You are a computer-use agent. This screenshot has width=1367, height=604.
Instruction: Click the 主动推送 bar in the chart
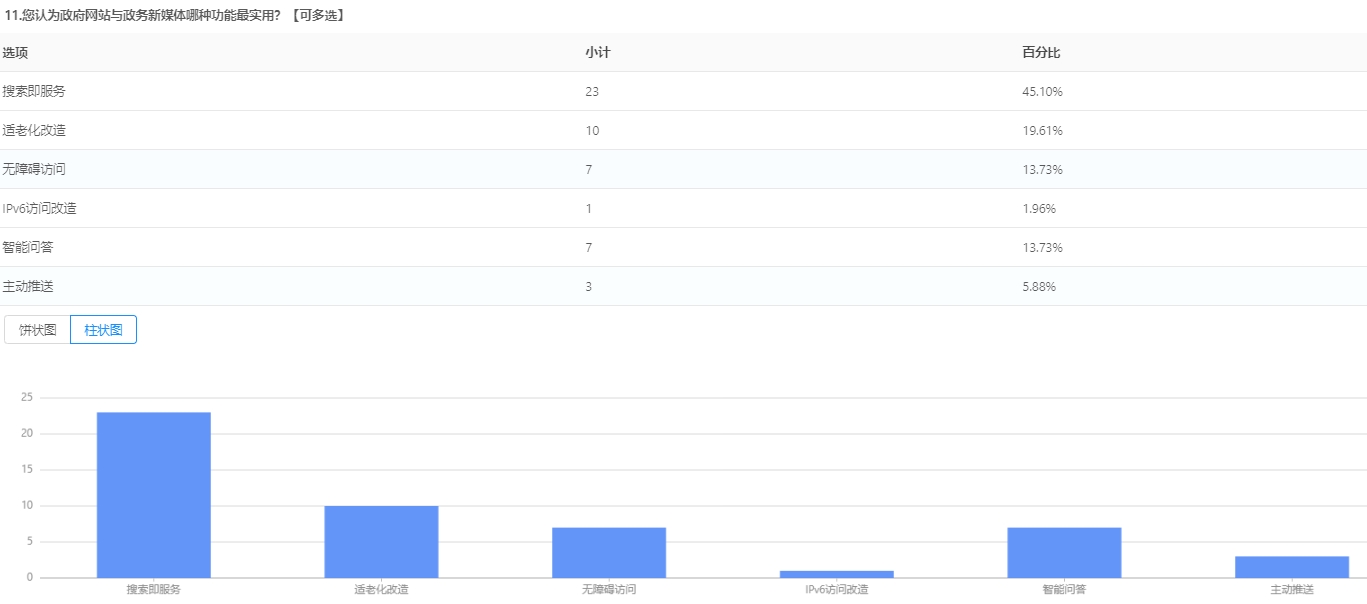(1292, 567)
